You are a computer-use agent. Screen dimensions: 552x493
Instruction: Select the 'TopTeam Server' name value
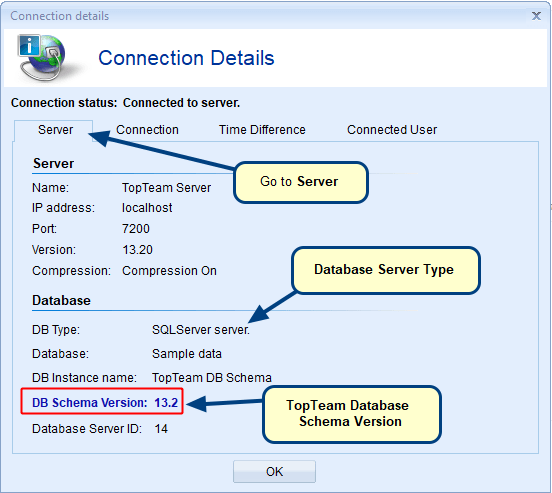(167, 188)
